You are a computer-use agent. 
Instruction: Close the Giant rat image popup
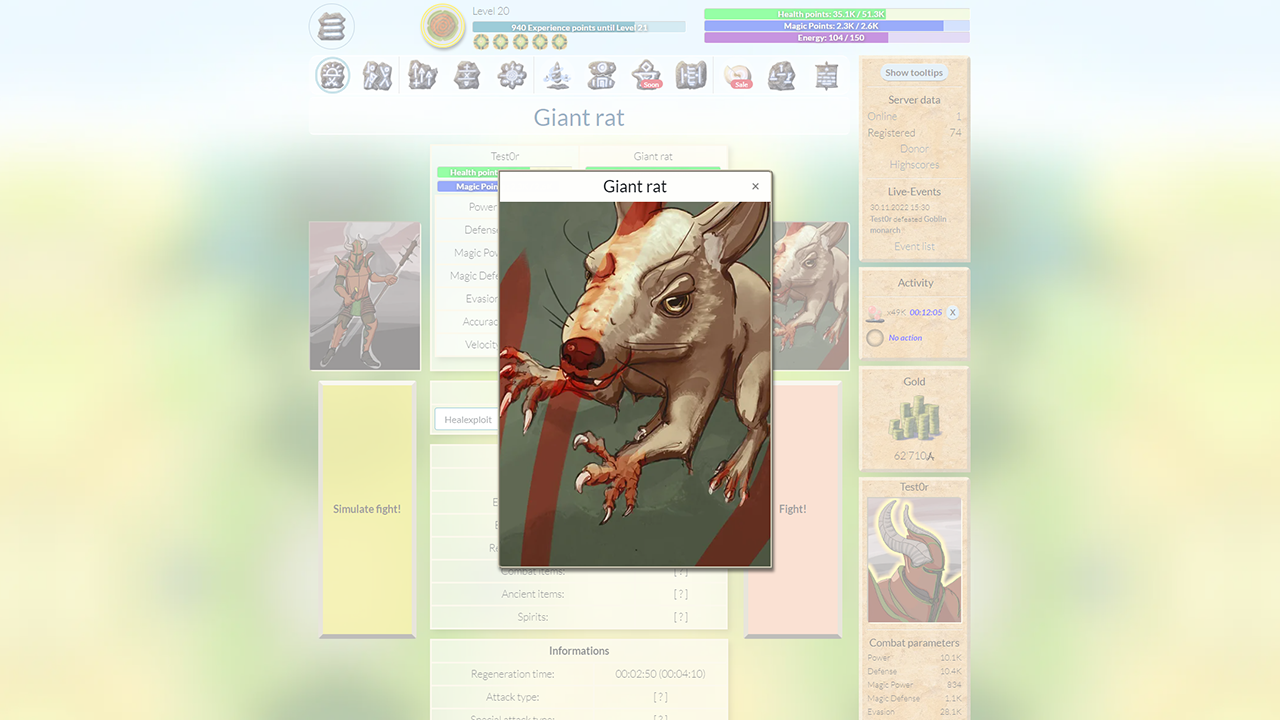click(x=755, y=186)
